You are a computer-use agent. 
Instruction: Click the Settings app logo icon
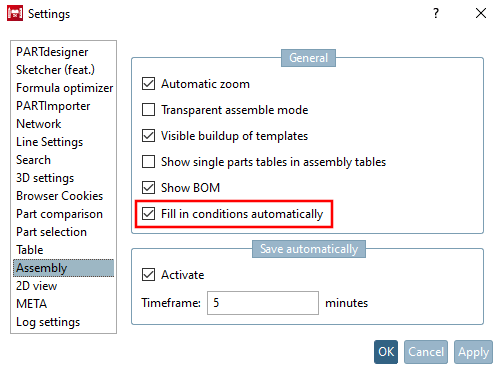(x=15, y=13)
